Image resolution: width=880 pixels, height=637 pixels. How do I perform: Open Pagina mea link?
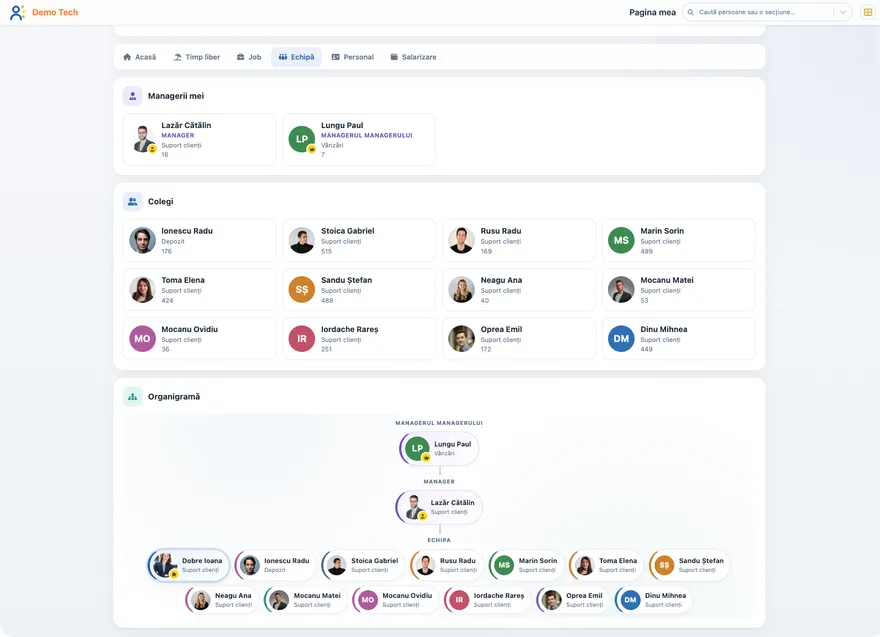(652, 12)
